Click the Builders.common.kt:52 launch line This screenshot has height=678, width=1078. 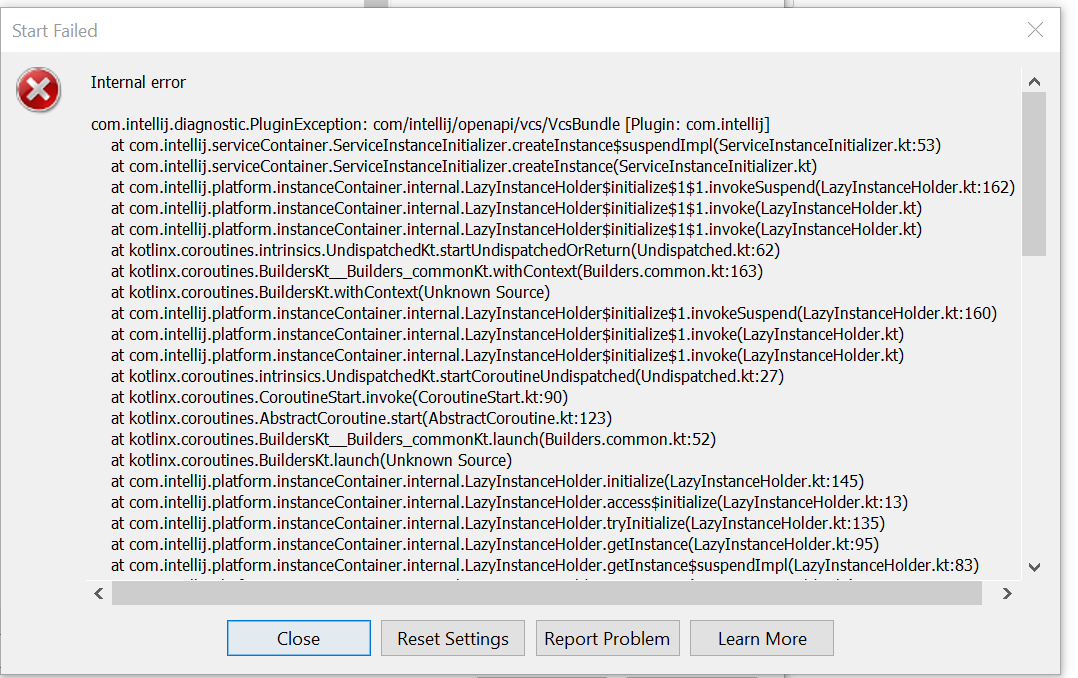[413, 439]
